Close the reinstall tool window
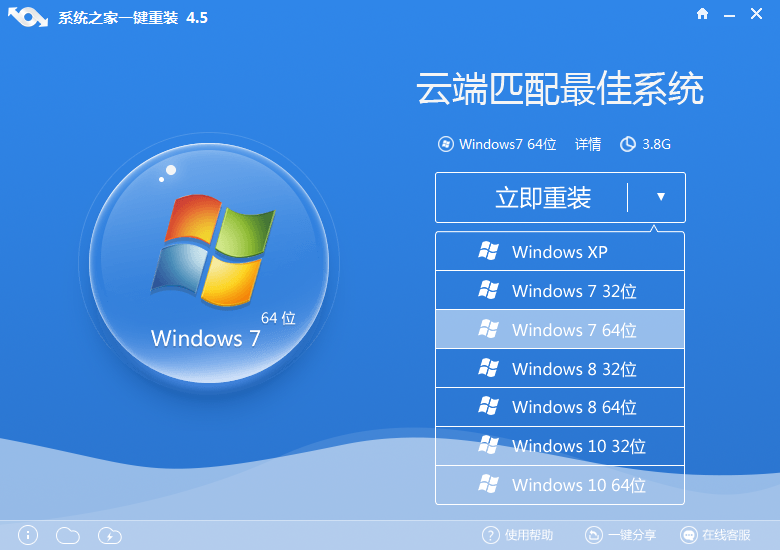This screenshot has width=780, height=550. click(757, 14)
